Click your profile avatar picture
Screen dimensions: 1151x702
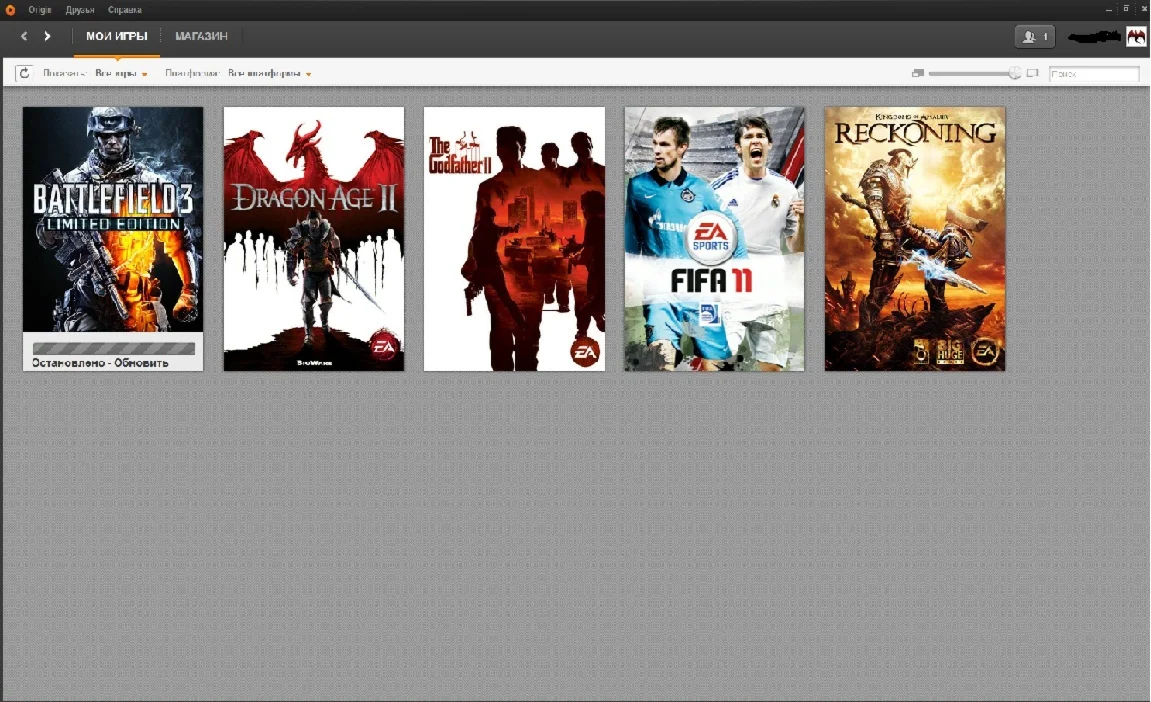1137,36
